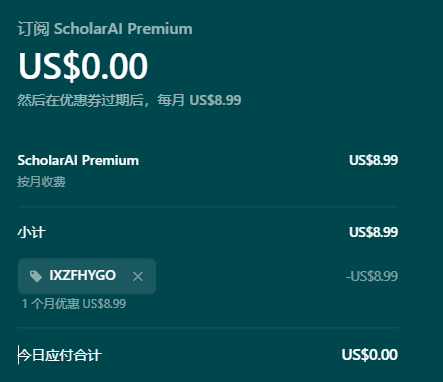This screenshot has height=382, width=443.
Task: Click the 小计 subtotal label
Action: coord(31,232)
